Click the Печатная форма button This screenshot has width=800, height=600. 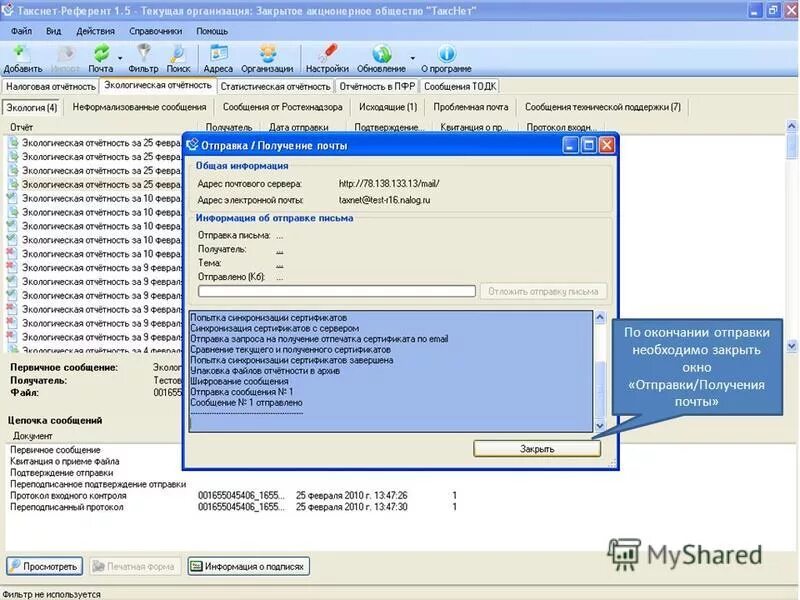pyautogui.click(x=135, y=566)
